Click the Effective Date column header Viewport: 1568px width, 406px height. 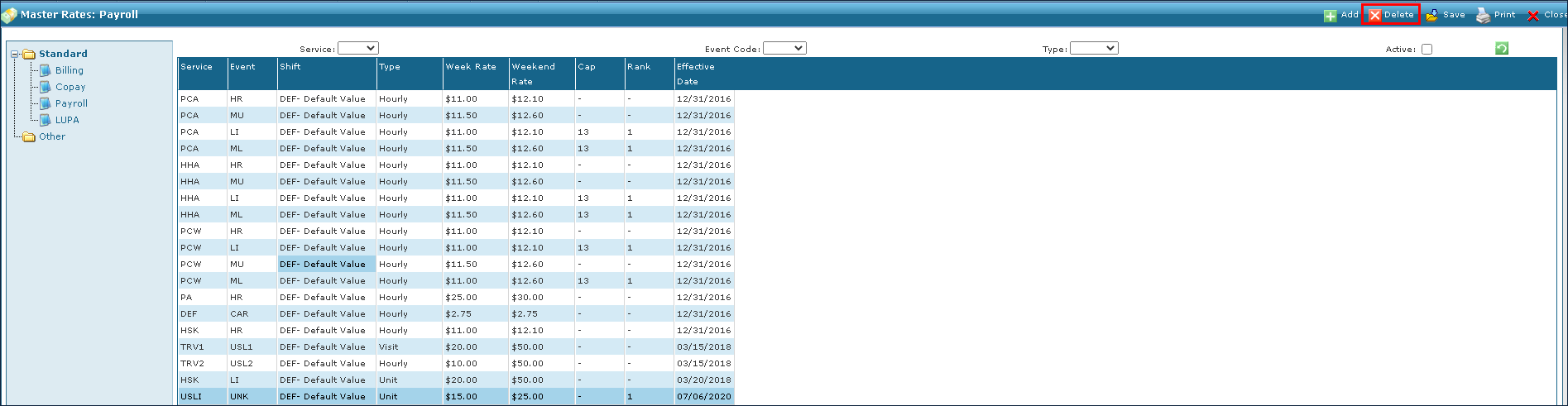[695, 74]
